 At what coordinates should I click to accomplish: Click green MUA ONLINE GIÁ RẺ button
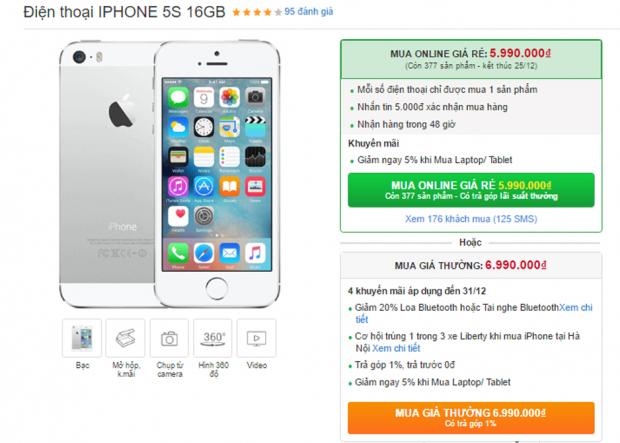click(x=471, y=190)
